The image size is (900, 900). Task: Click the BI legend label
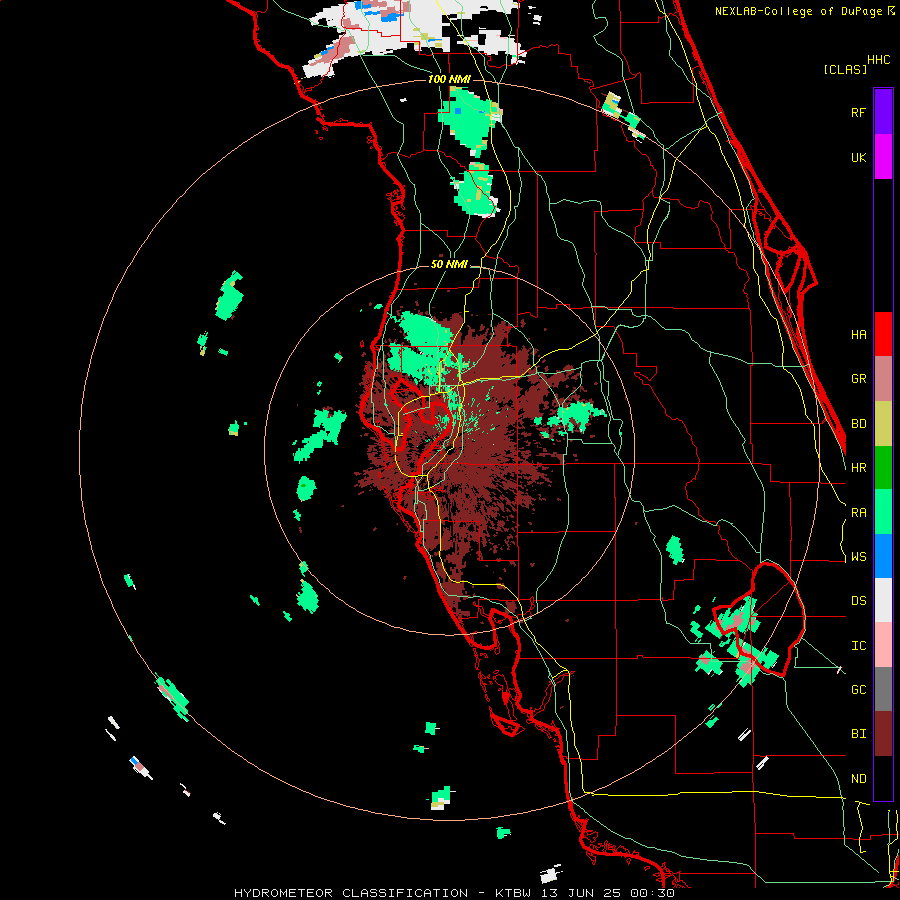coord(858,734)
